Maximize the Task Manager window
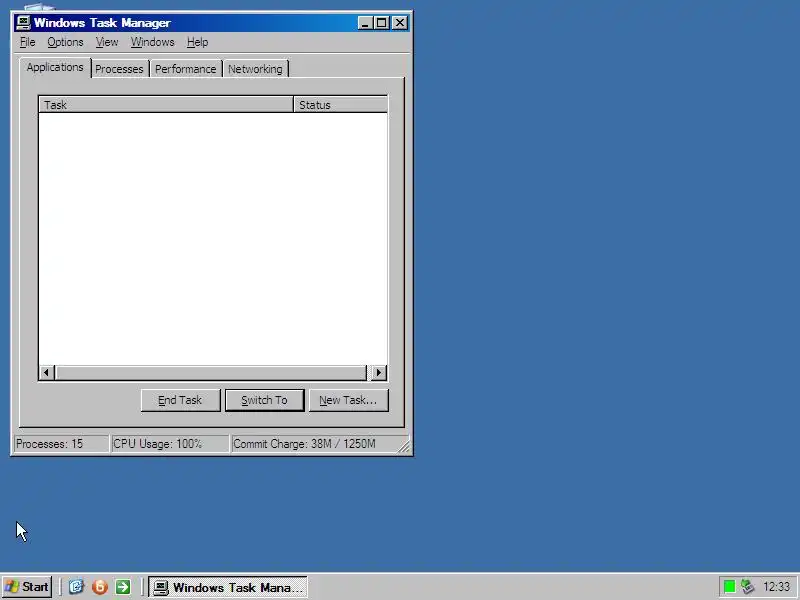 [381, 23]
